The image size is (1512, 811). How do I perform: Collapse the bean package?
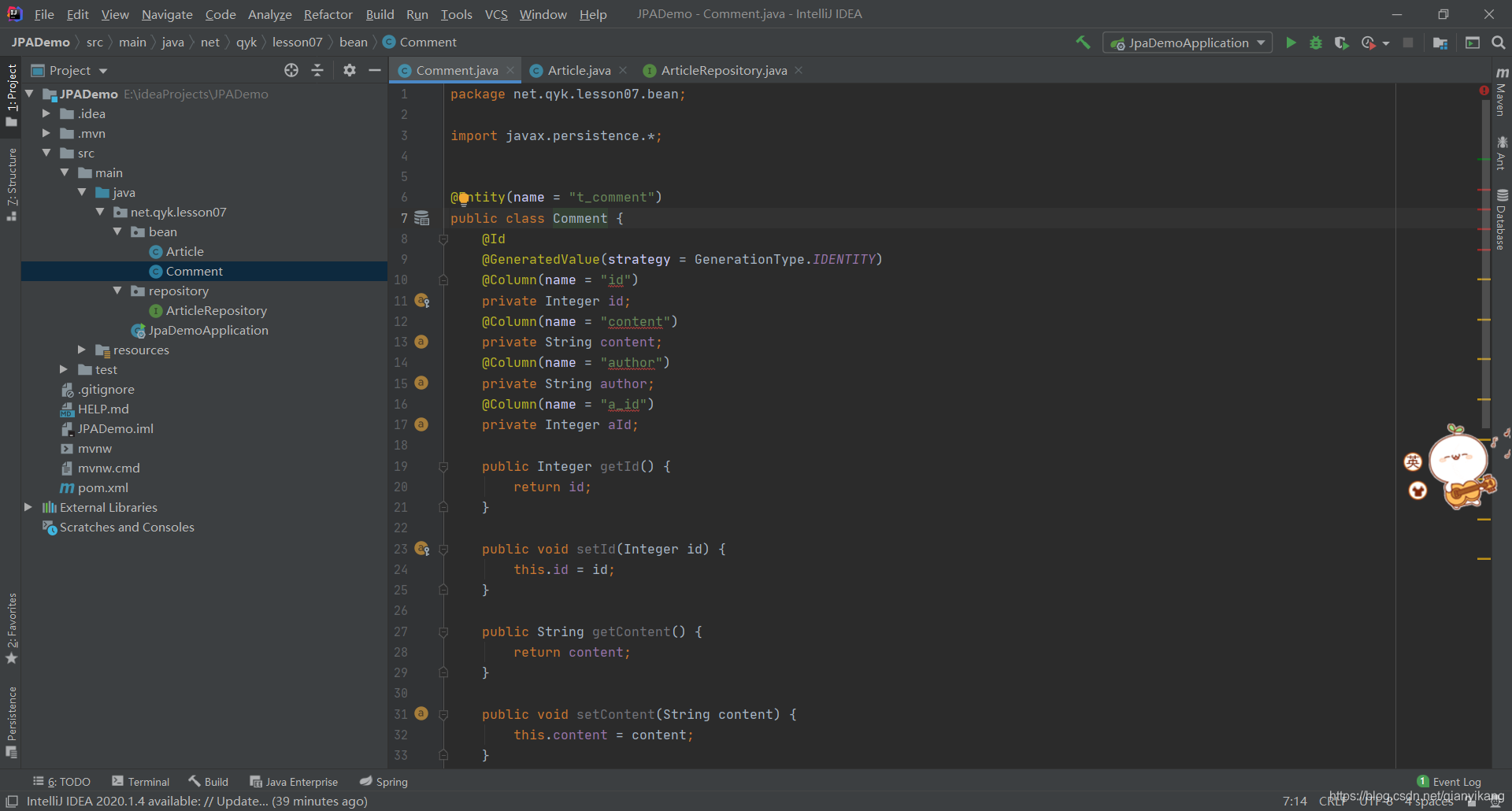tap(117, 231)
